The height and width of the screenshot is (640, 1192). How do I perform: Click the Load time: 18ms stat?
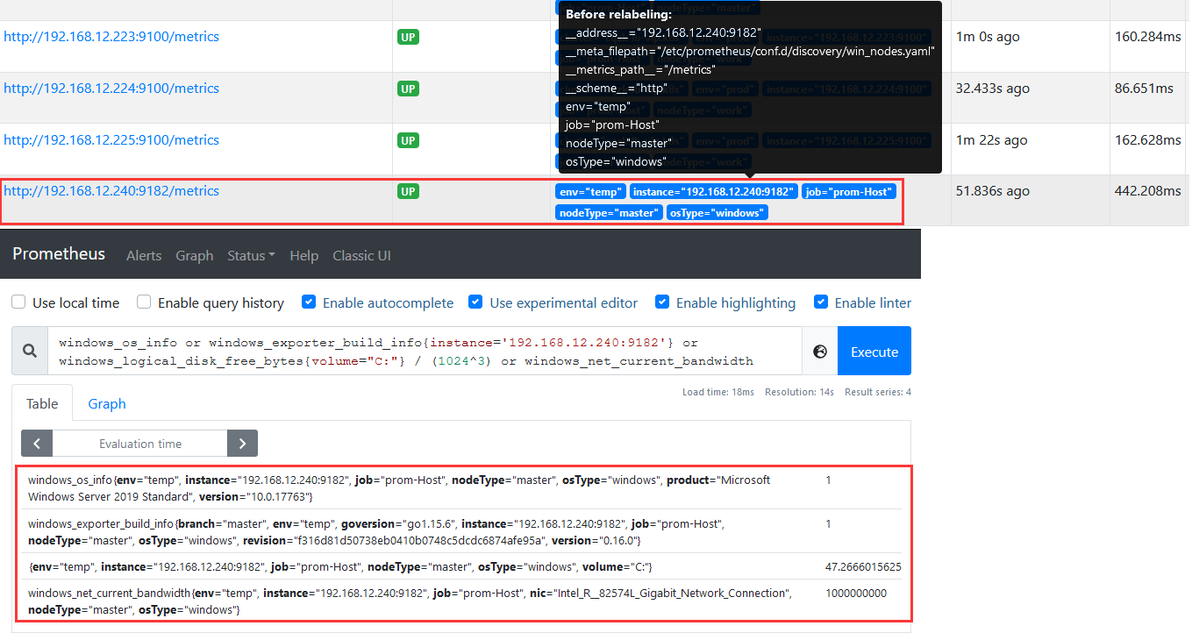click(718, 392)
